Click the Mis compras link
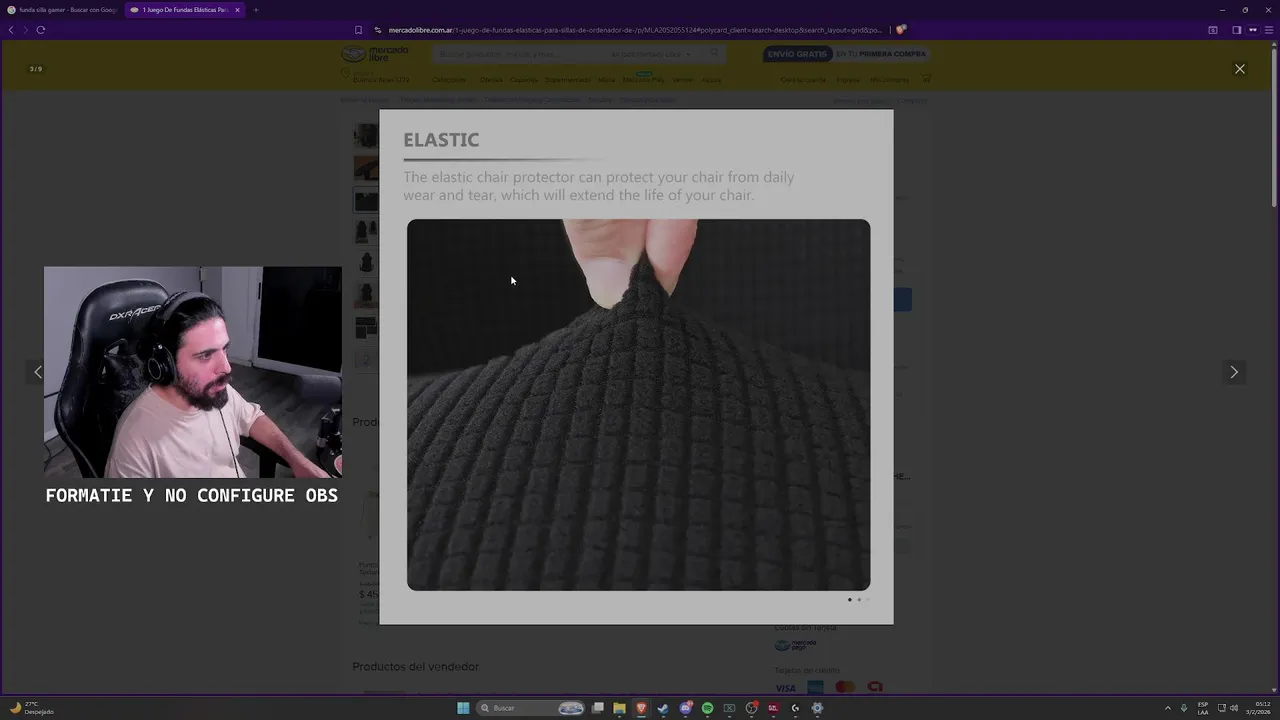 click(889, 80)
